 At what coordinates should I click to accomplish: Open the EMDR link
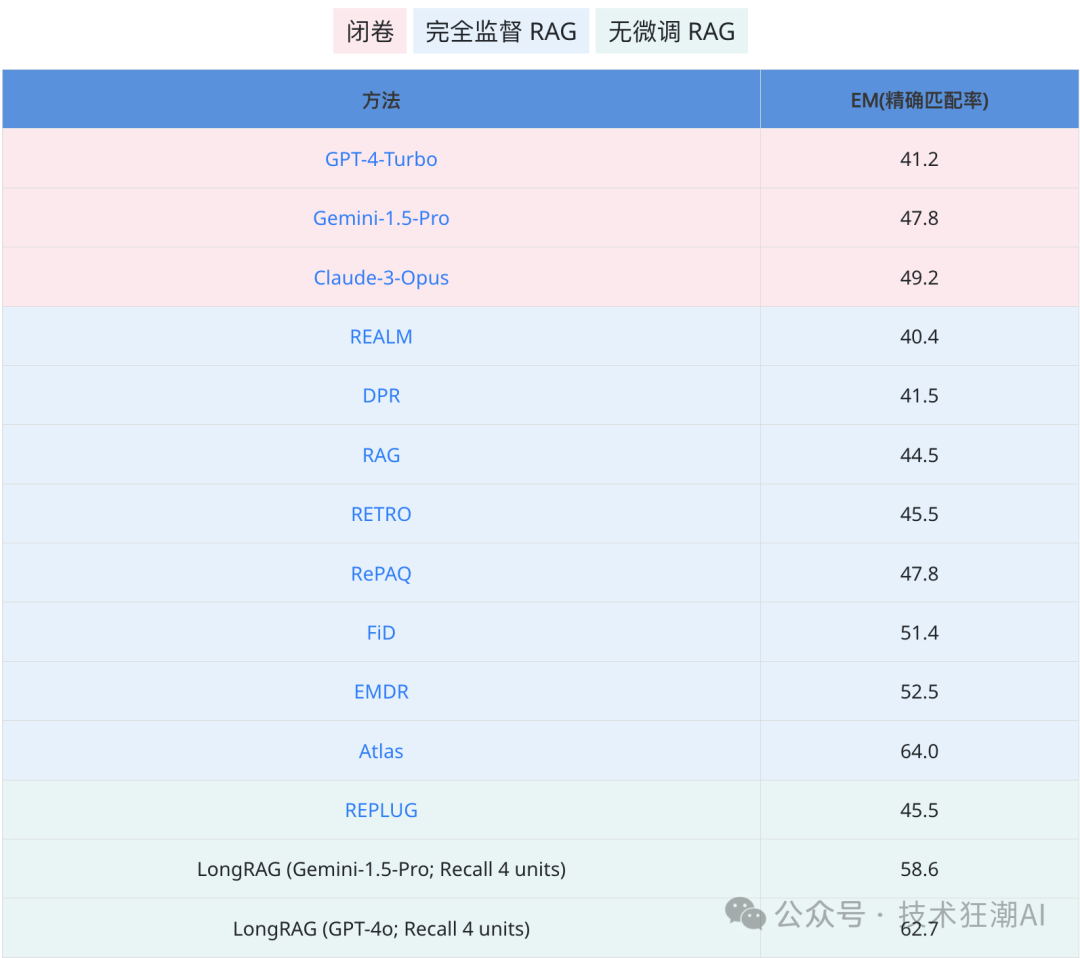pos(381,692)
